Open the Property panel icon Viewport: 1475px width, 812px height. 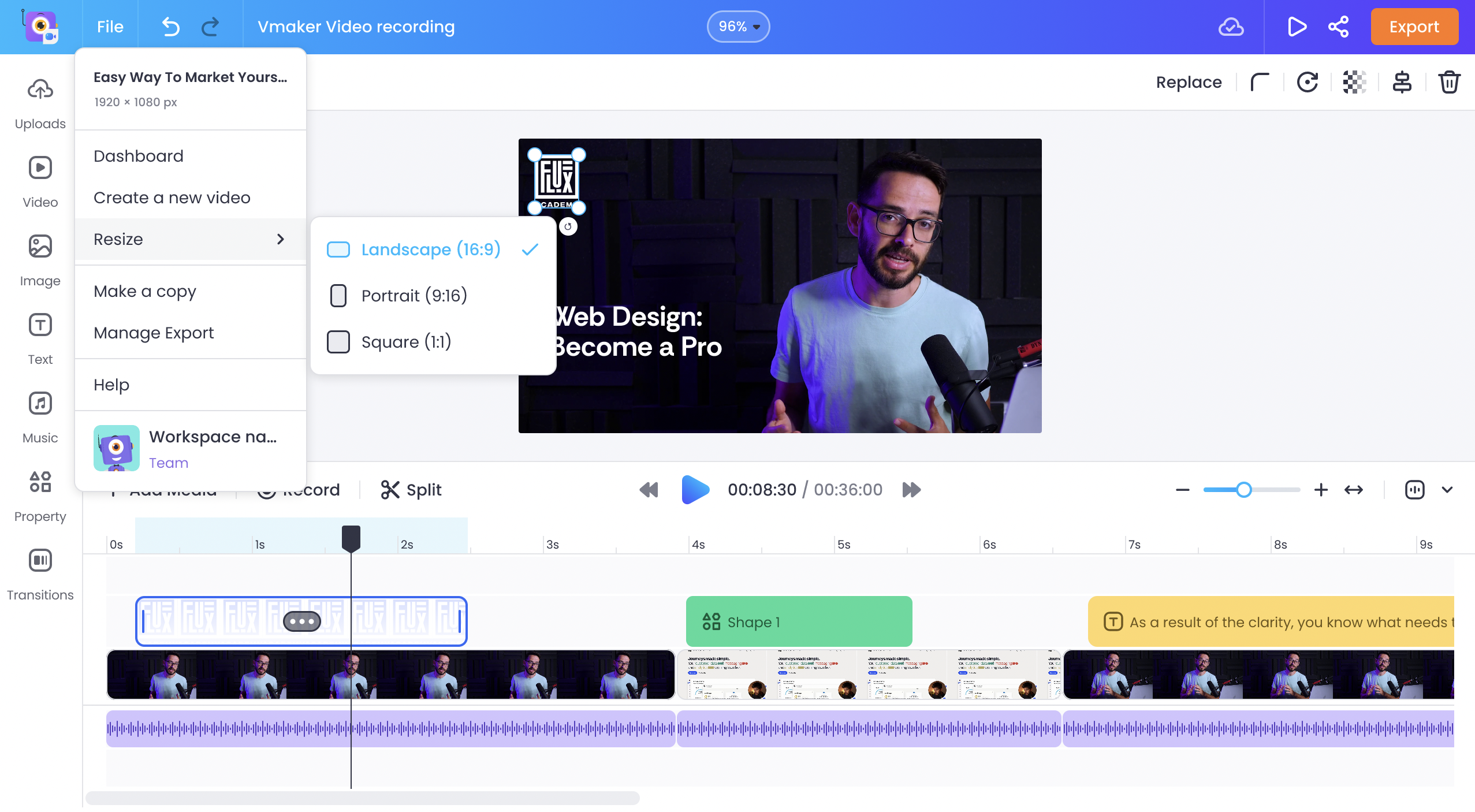(x=40, y=482)
